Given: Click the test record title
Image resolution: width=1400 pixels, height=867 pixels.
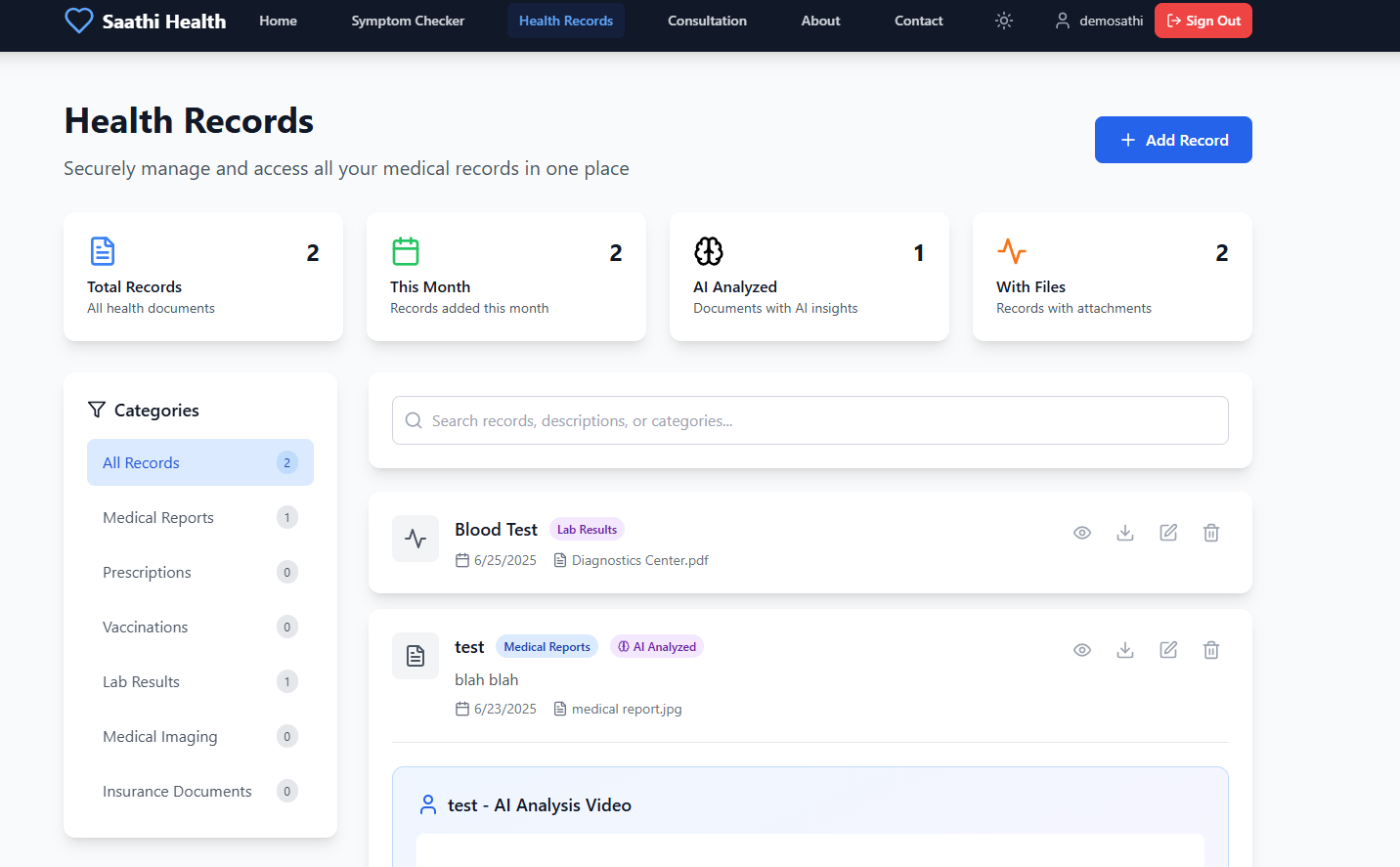Looking at the screenshot, I should [x=469, y=647].
